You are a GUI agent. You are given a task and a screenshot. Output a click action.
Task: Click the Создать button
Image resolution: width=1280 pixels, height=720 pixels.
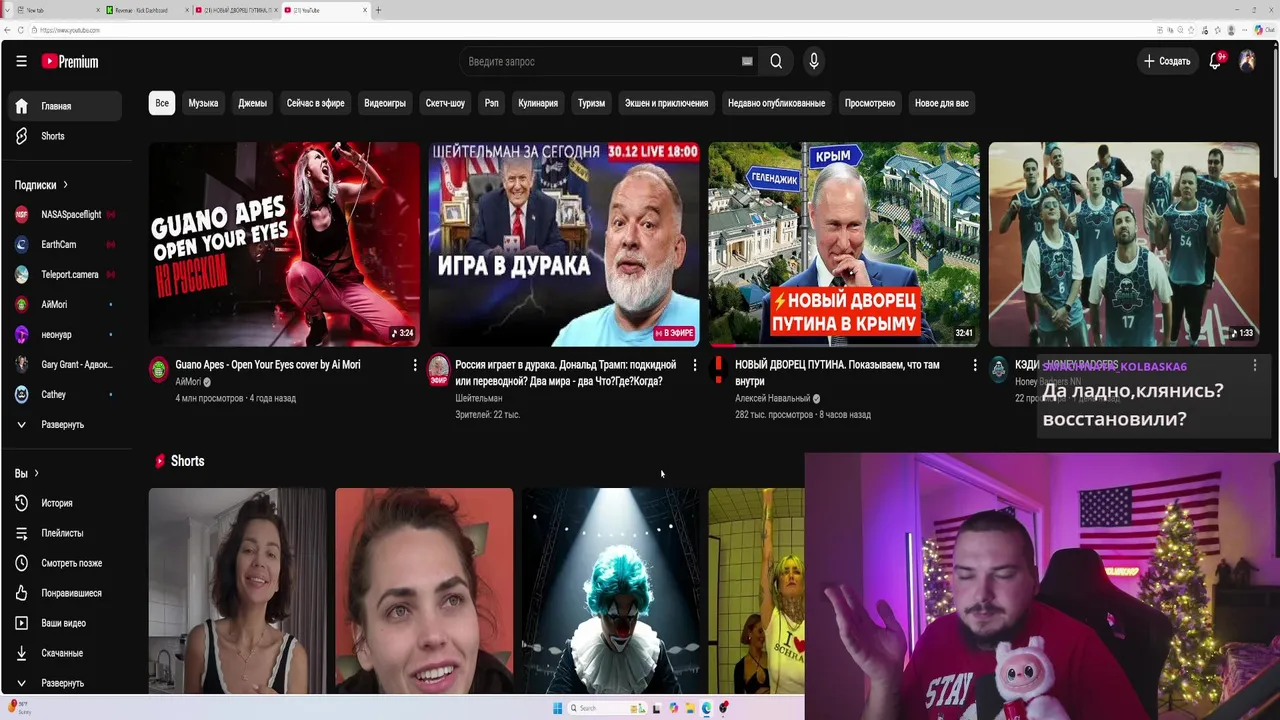1167,61
